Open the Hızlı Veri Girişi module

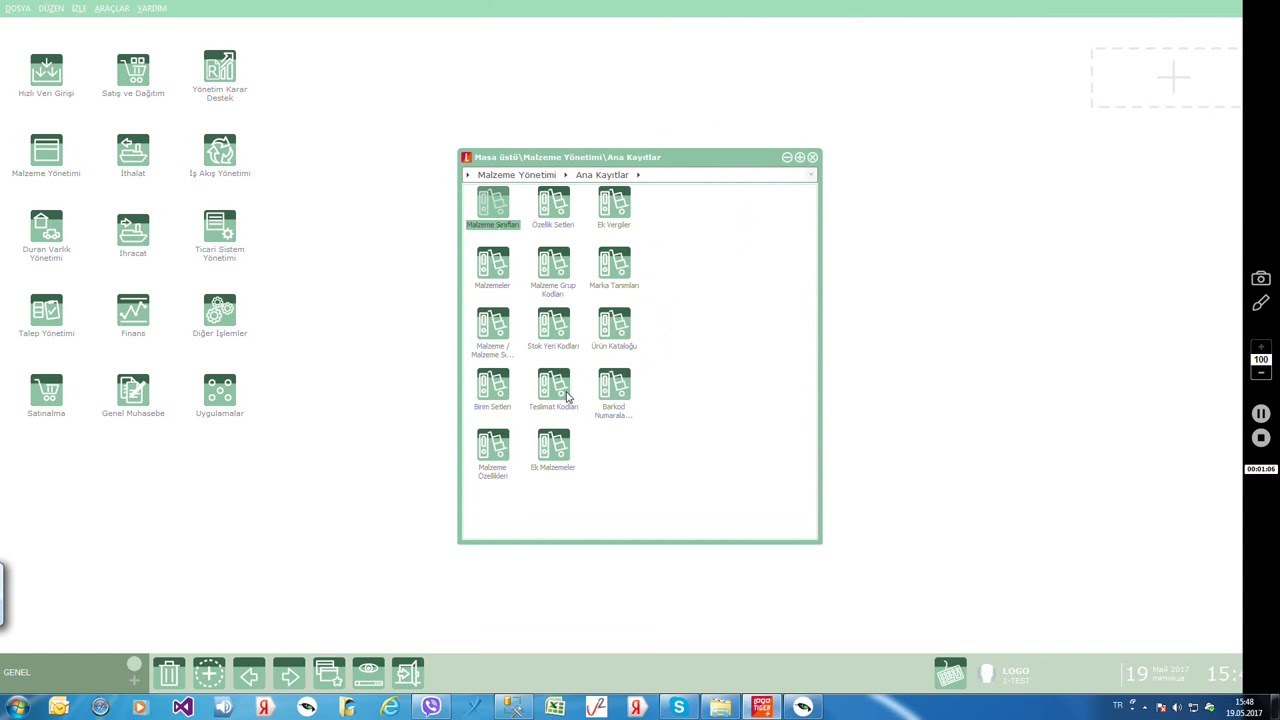coord(46,76)
